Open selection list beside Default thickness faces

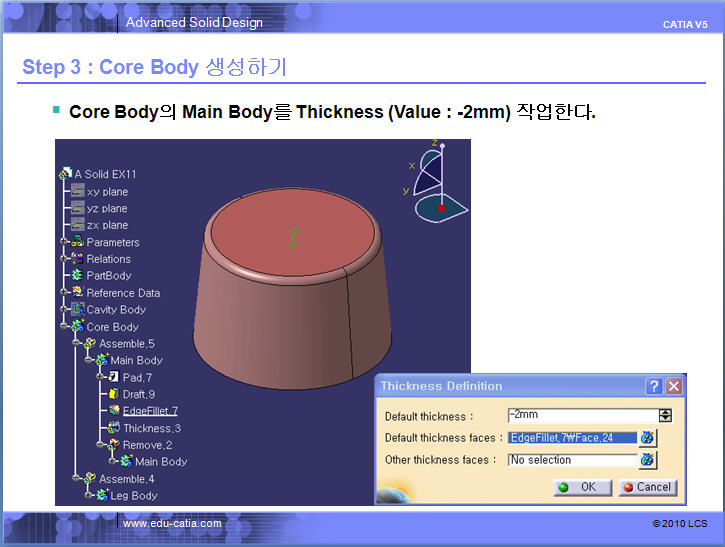coord(648,438)
